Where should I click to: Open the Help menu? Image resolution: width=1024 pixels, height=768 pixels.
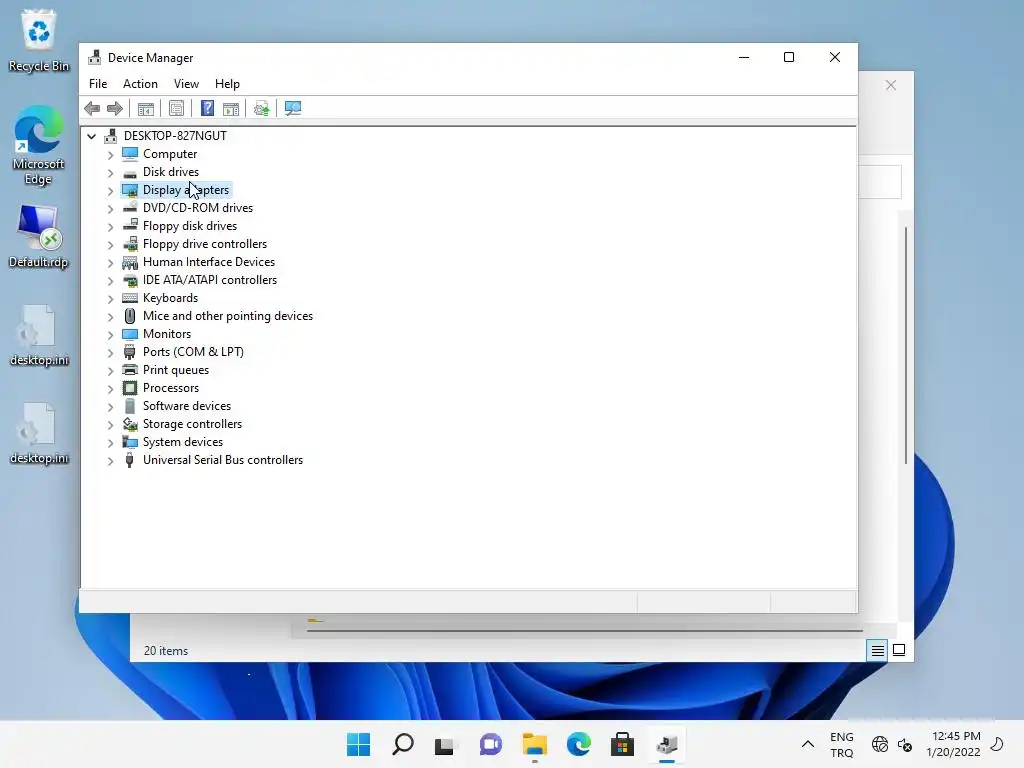point(227,84)
